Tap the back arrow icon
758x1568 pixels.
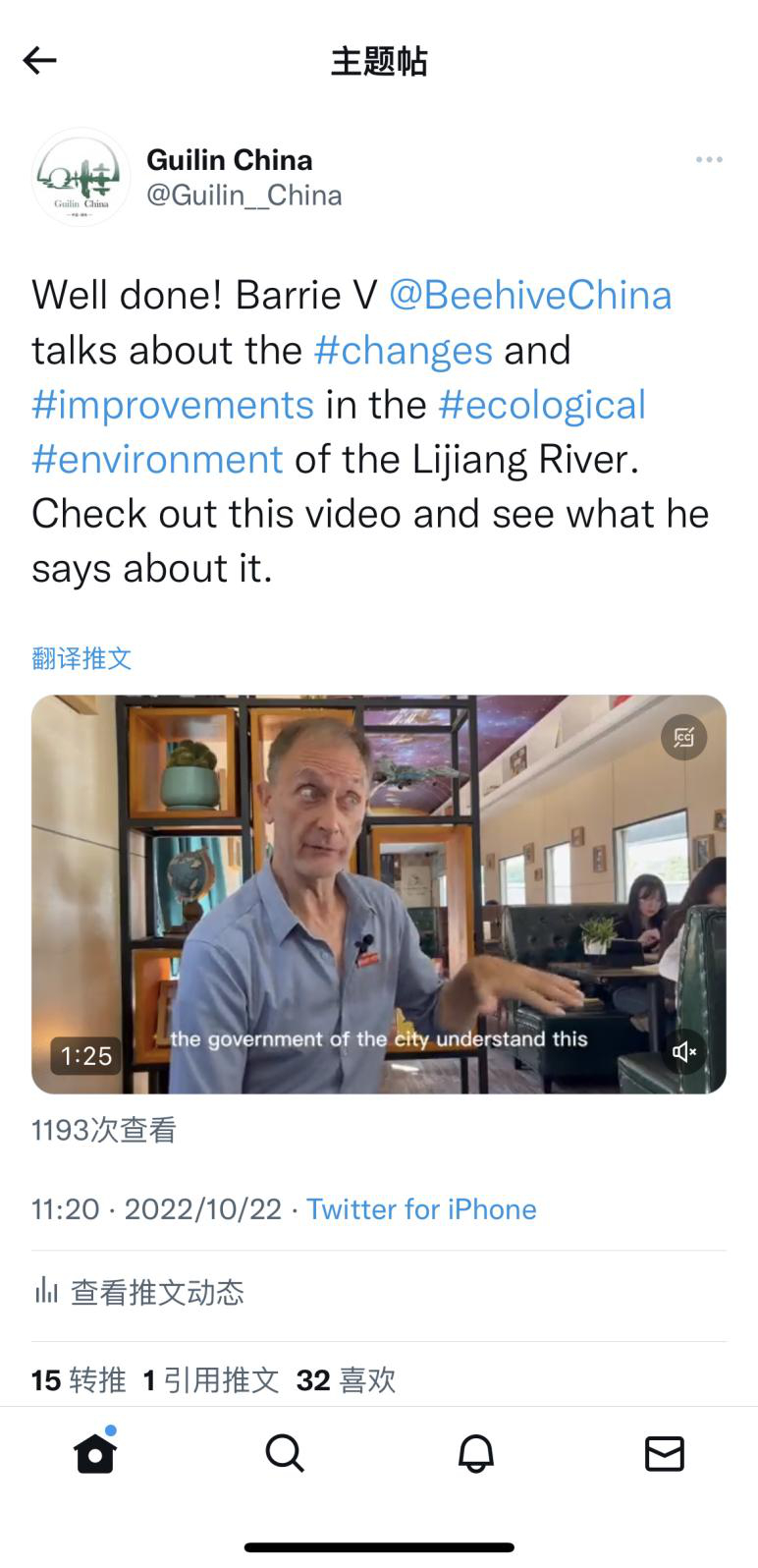click(x=39, y=61)
